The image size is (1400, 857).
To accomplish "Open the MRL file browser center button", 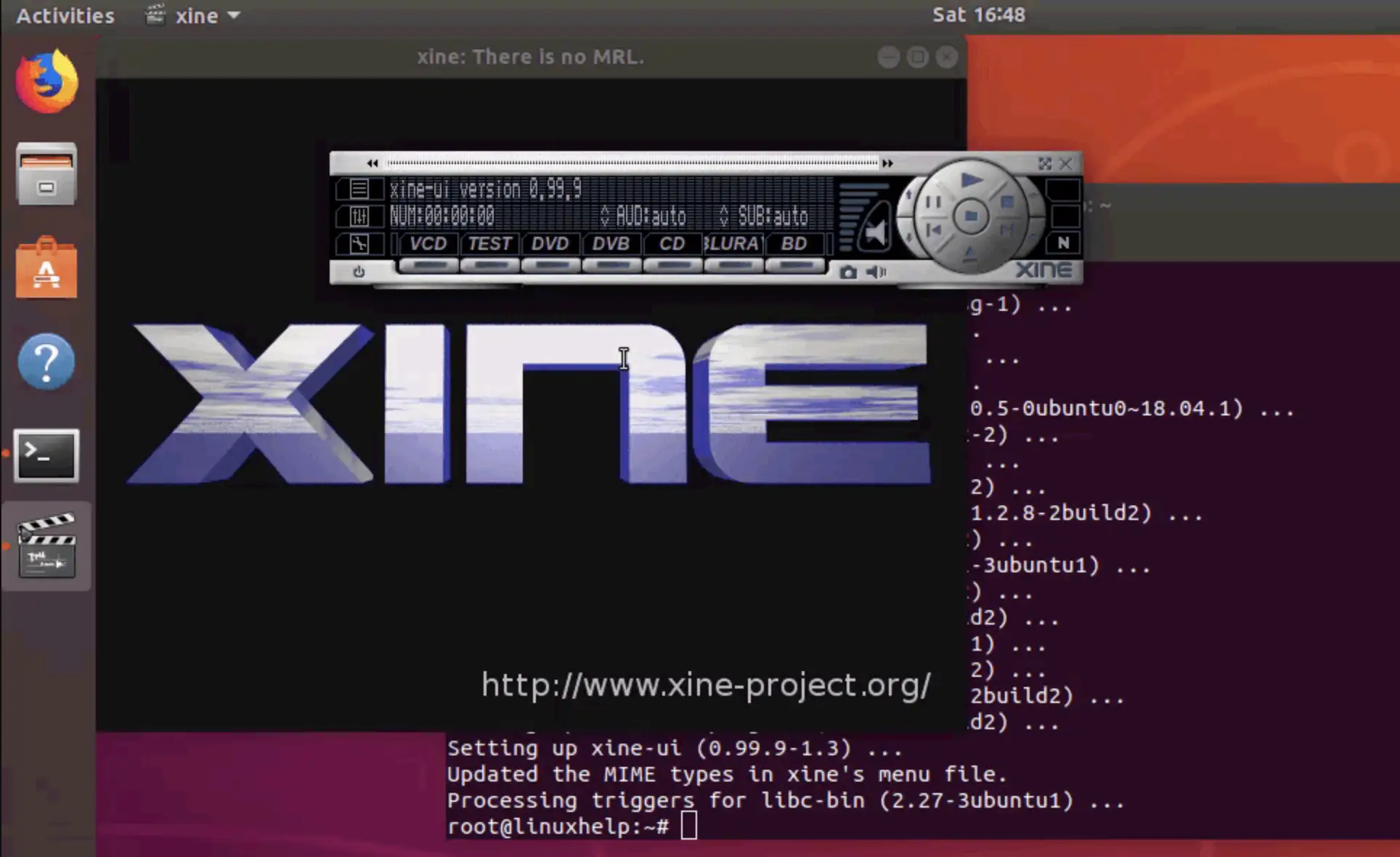I will tap(971, 216).
